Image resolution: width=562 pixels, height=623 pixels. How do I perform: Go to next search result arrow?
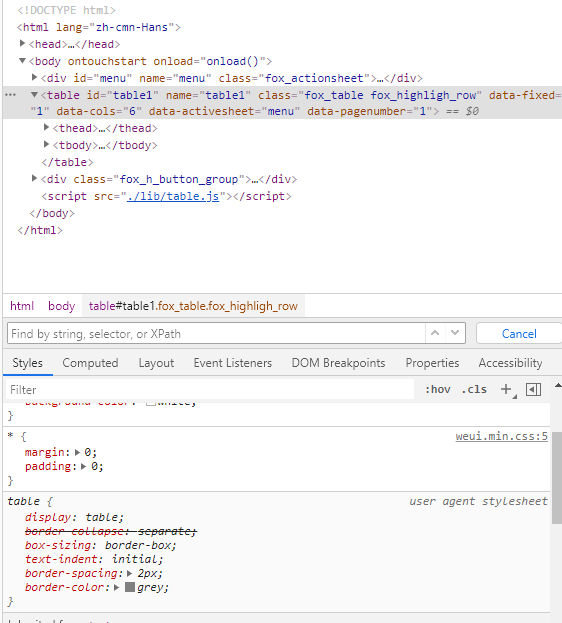[455, 333]
